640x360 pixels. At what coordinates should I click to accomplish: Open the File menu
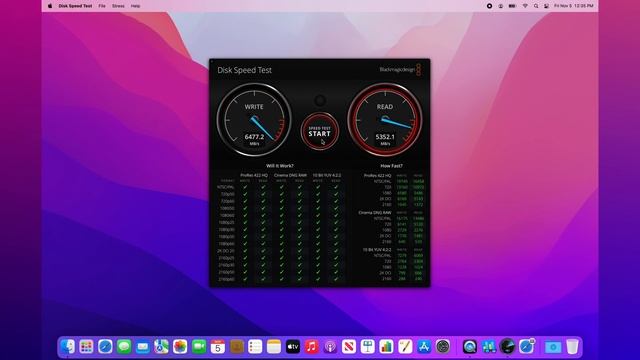[x=102, y=6]
